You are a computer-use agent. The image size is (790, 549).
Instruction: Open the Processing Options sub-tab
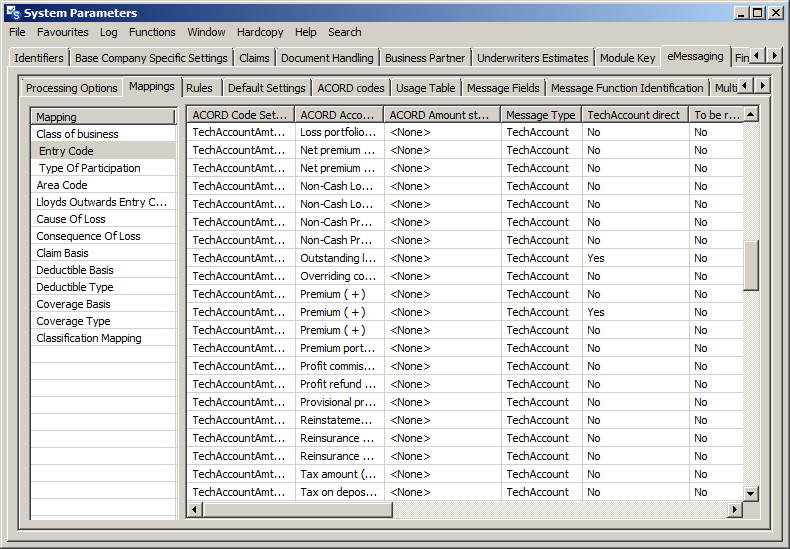click(72, 88)
